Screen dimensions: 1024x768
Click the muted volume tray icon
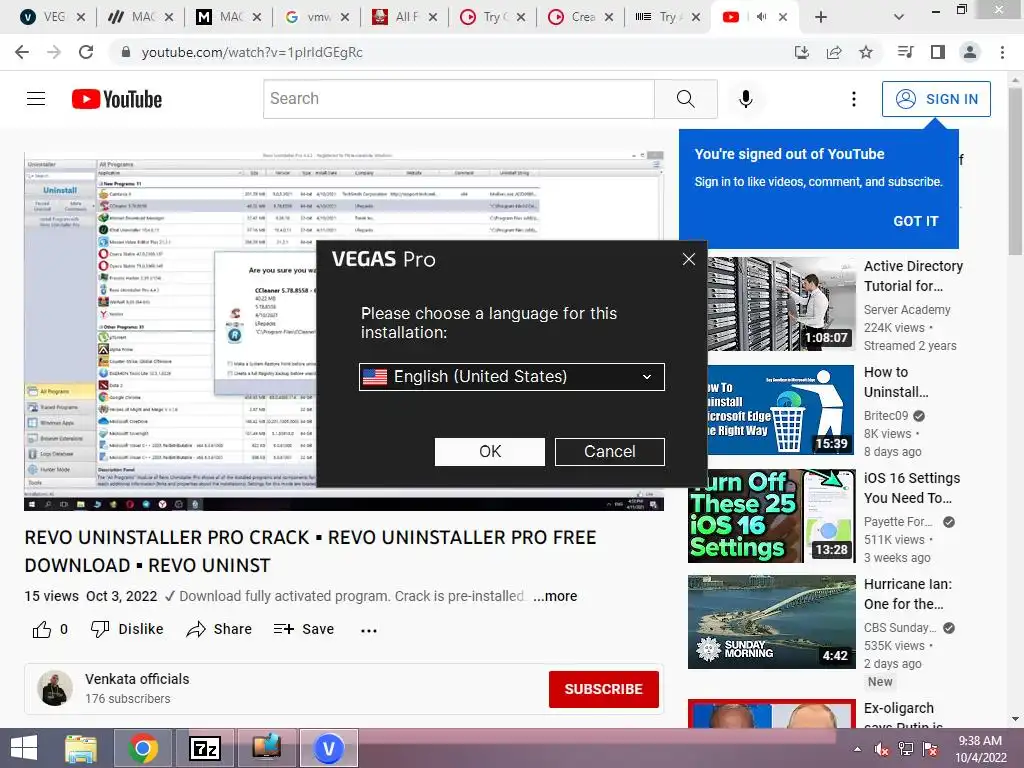(x=882, y=749)
